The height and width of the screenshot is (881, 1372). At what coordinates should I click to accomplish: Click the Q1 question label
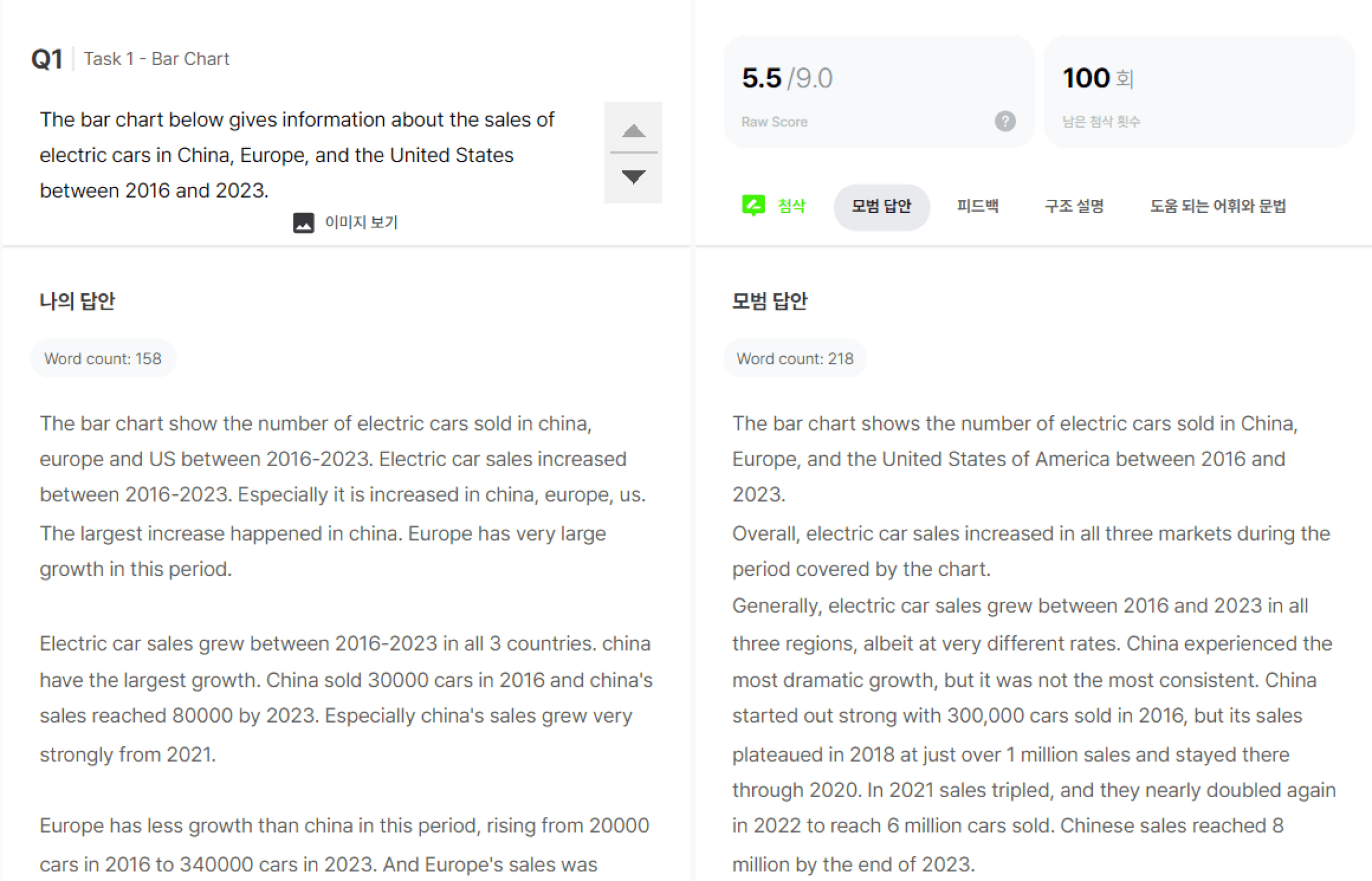[47, 59]
